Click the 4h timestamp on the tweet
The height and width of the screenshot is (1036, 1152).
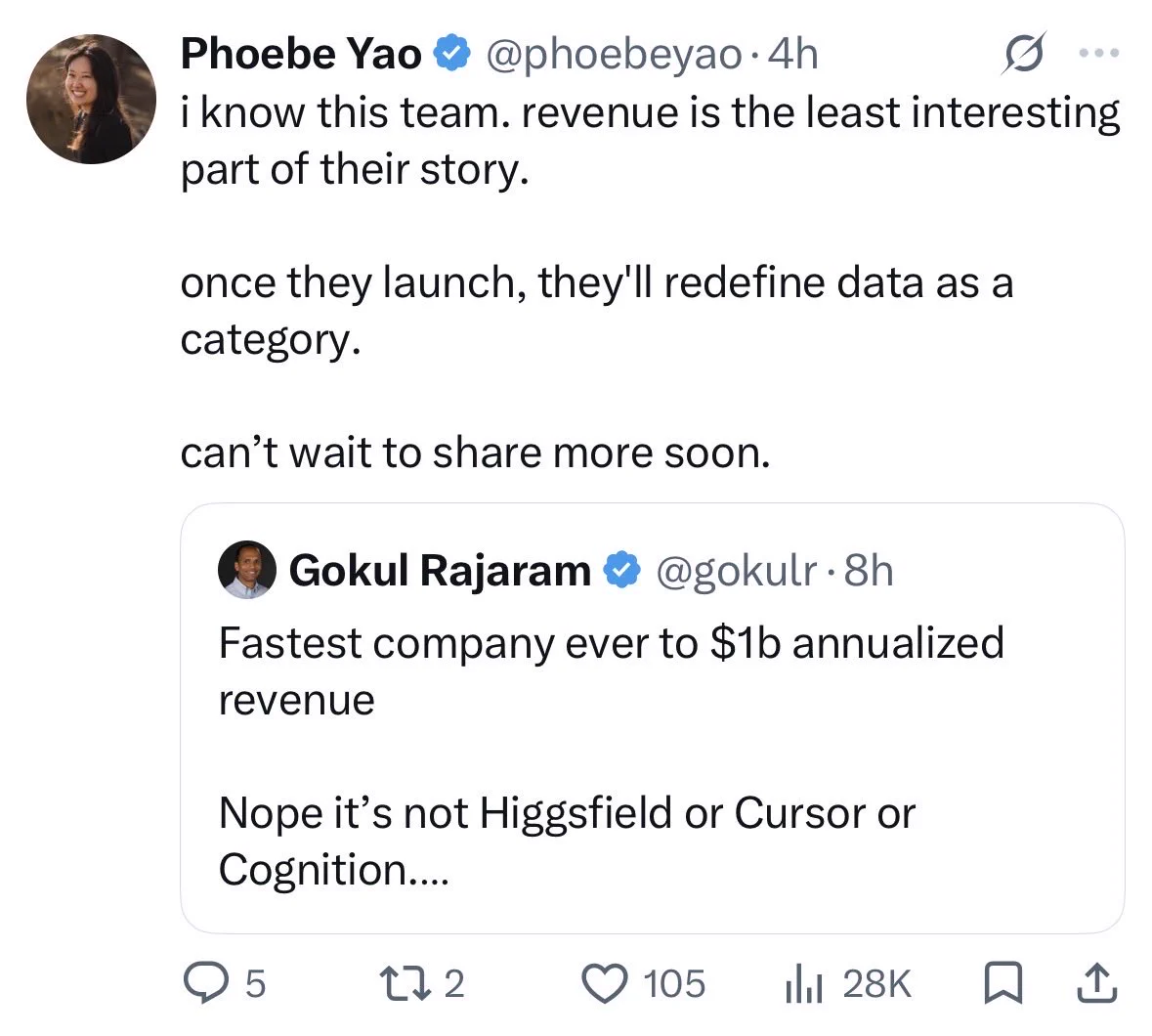792,54
